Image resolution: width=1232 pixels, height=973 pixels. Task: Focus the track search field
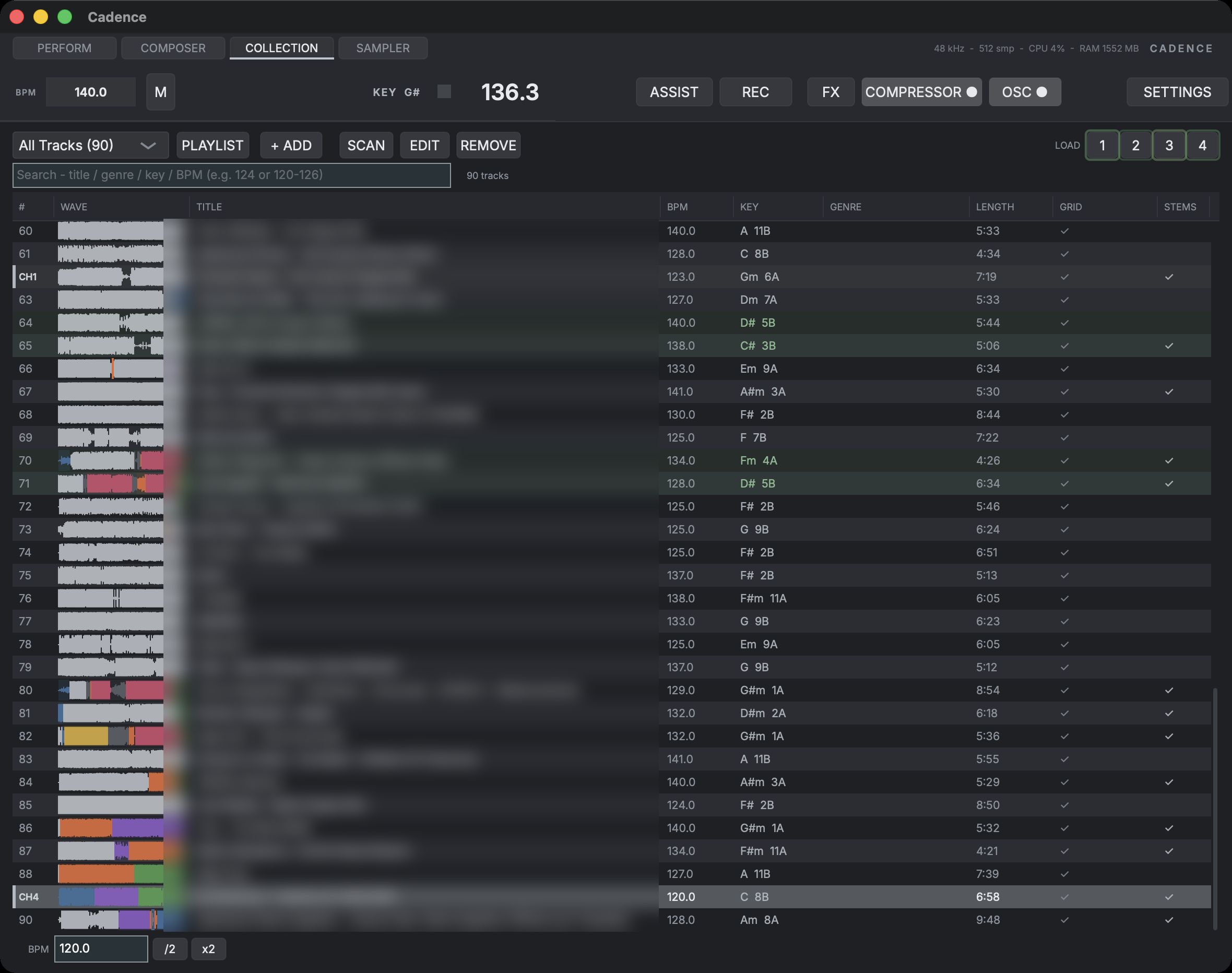pyautogui.click(x=231, y=175)
